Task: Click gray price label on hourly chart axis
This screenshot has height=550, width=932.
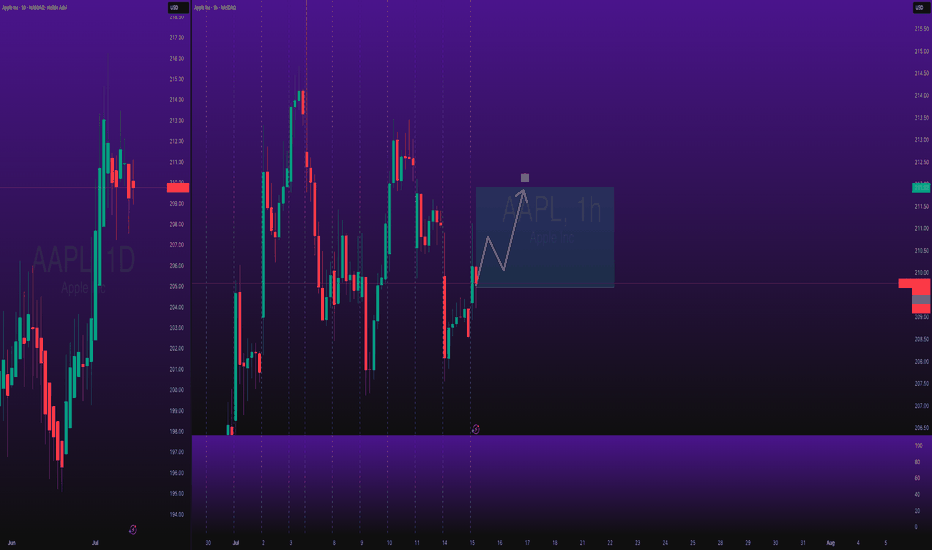Action: click(x=921, y=300)
